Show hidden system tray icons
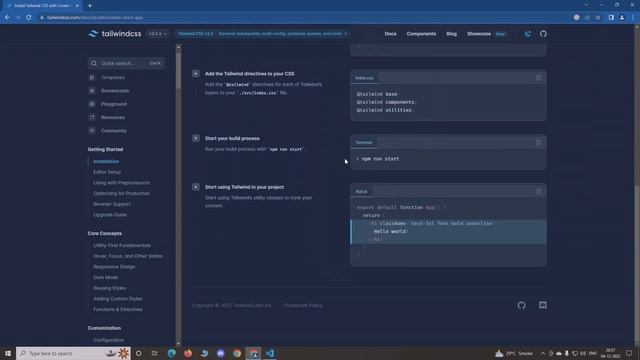Image resolution: width=640 pixels, height=360 pixels. click(543, 353)
